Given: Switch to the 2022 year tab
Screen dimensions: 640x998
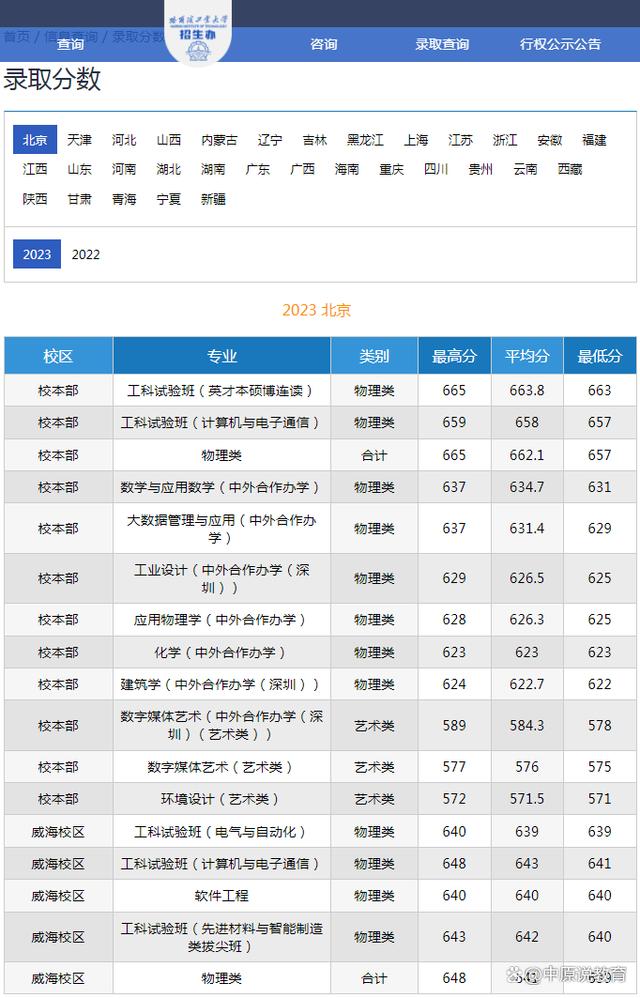Looking at the screenshot, I should [86, 254].
